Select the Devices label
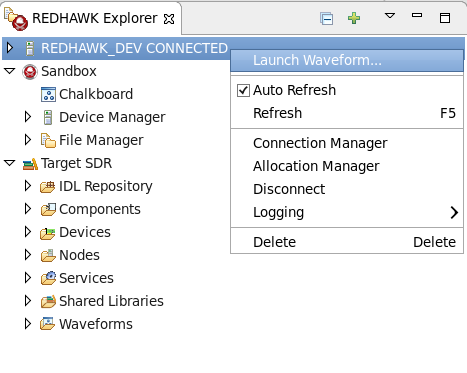Image resolution: width=467 pixels, height=373 pixels. [85, 232]
